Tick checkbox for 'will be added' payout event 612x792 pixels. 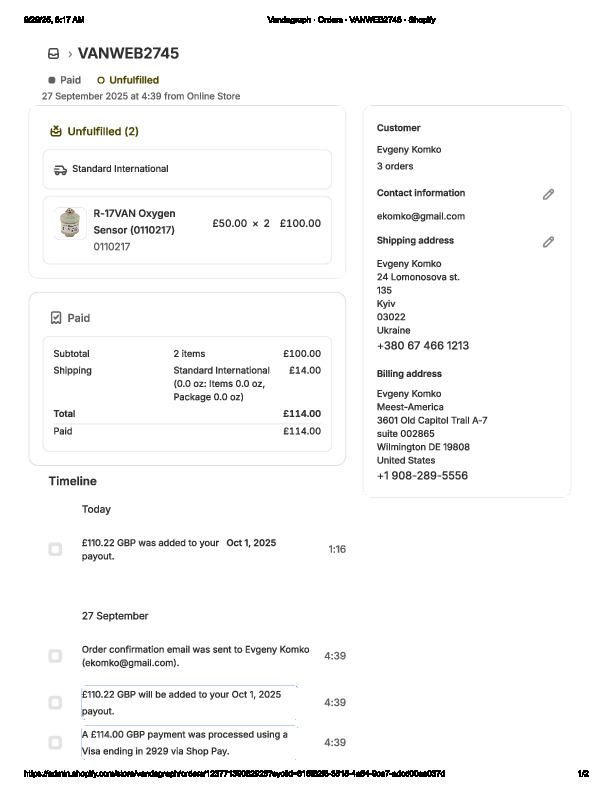click(x=55, y=702)
